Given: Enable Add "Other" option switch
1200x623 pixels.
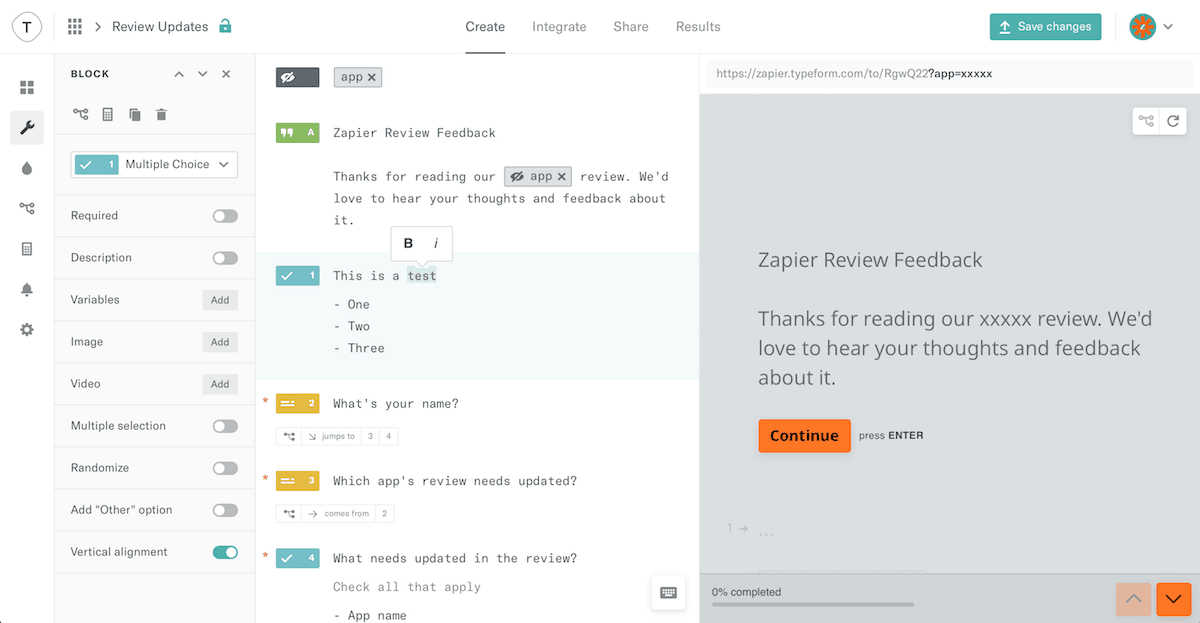Looking at the screenshot, I should tap(225, 510).
